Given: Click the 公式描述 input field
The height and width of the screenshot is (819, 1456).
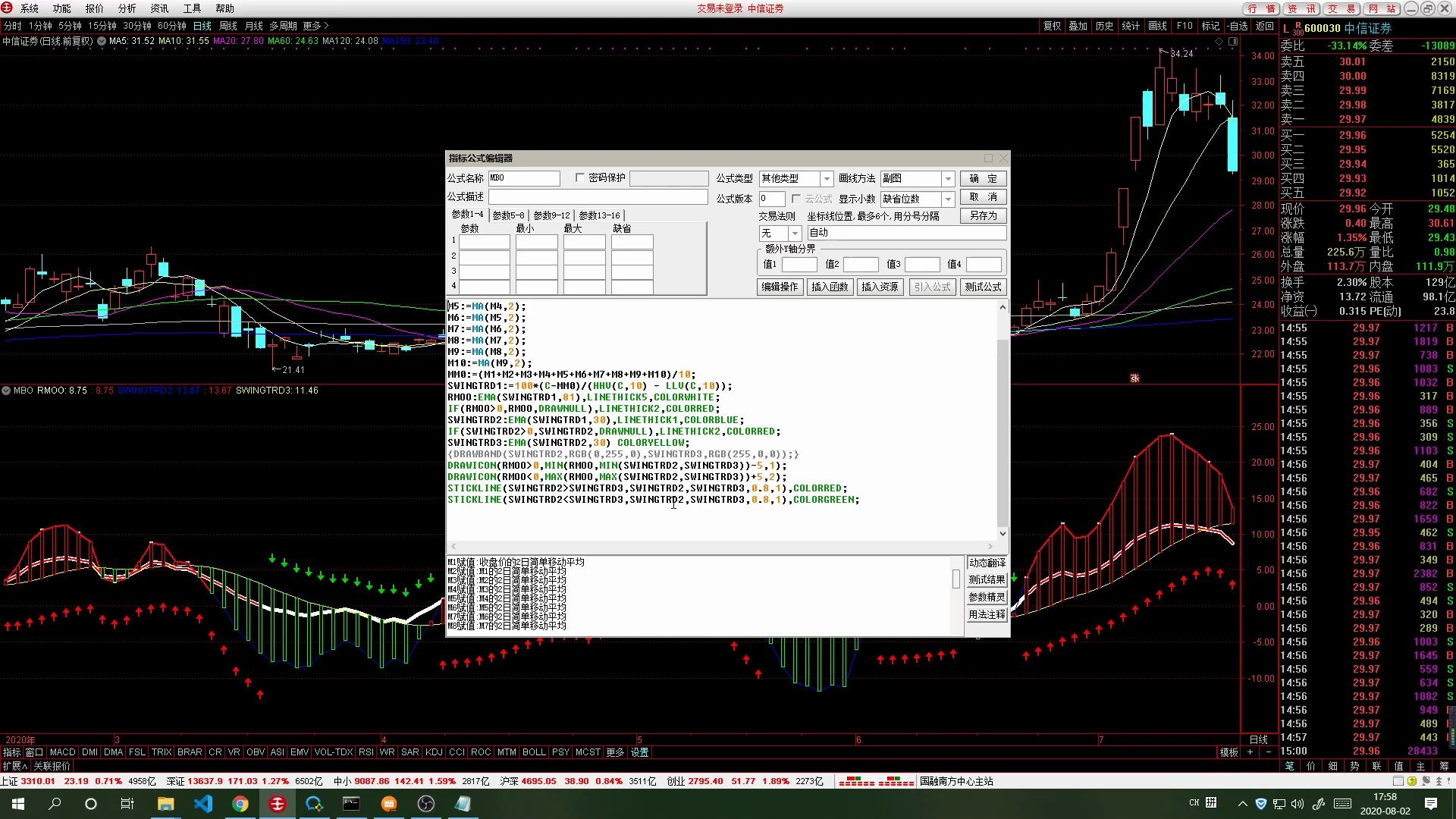Looking at the screenshot, I should click(598, 197).
